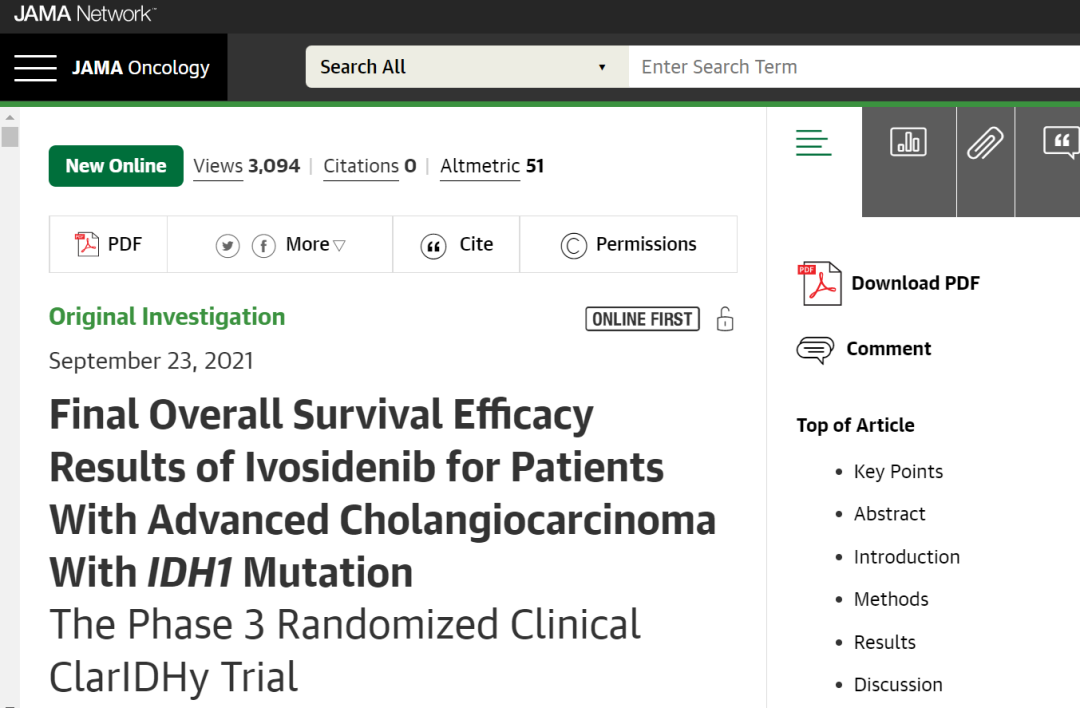Jump to the Introduction section
Screen dimensions: 1080x708
click(x=906, y=557)
